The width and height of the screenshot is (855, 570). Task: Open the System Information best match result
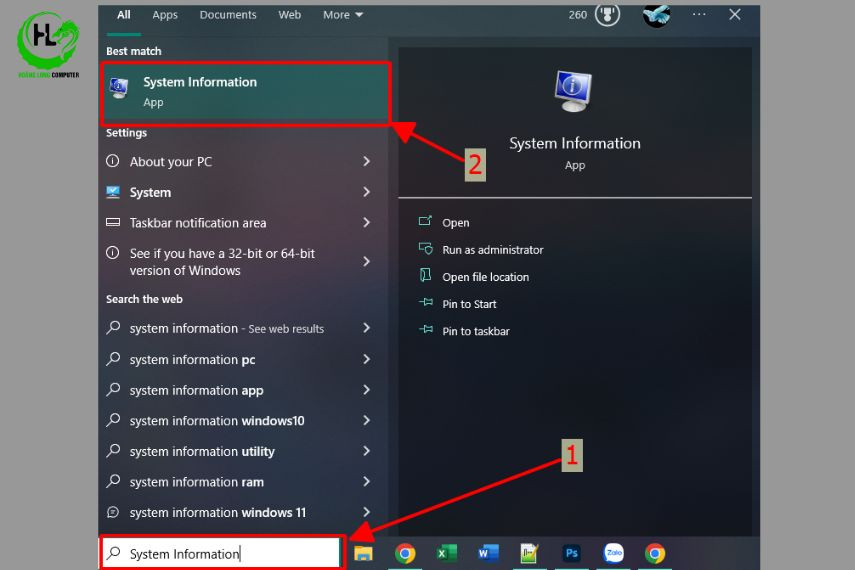(245, 92)
